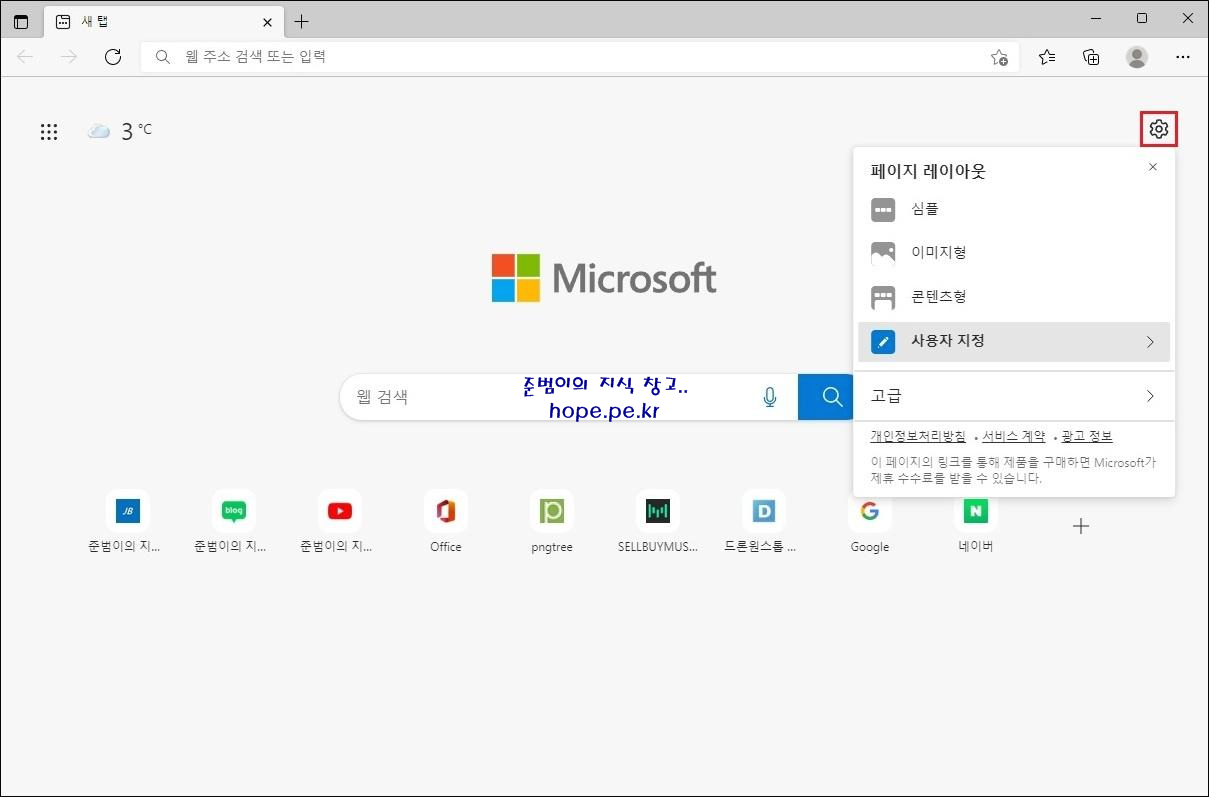Close the 새 탭 tab

tap(267, 21)
